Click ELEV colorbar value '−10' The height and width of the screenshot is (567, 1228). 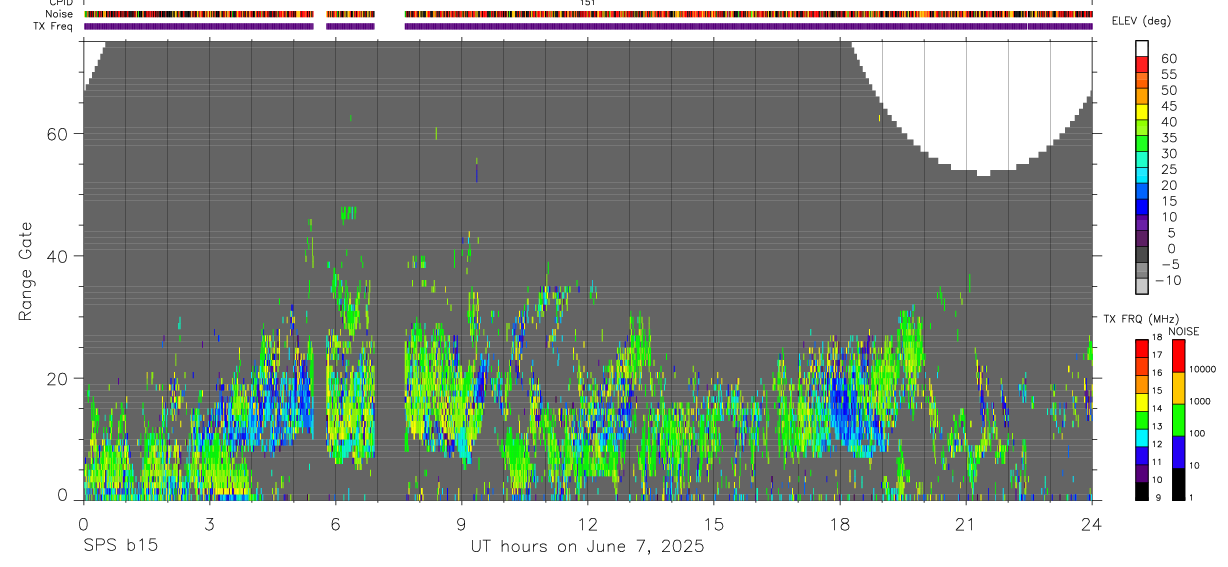(1169, 280)
